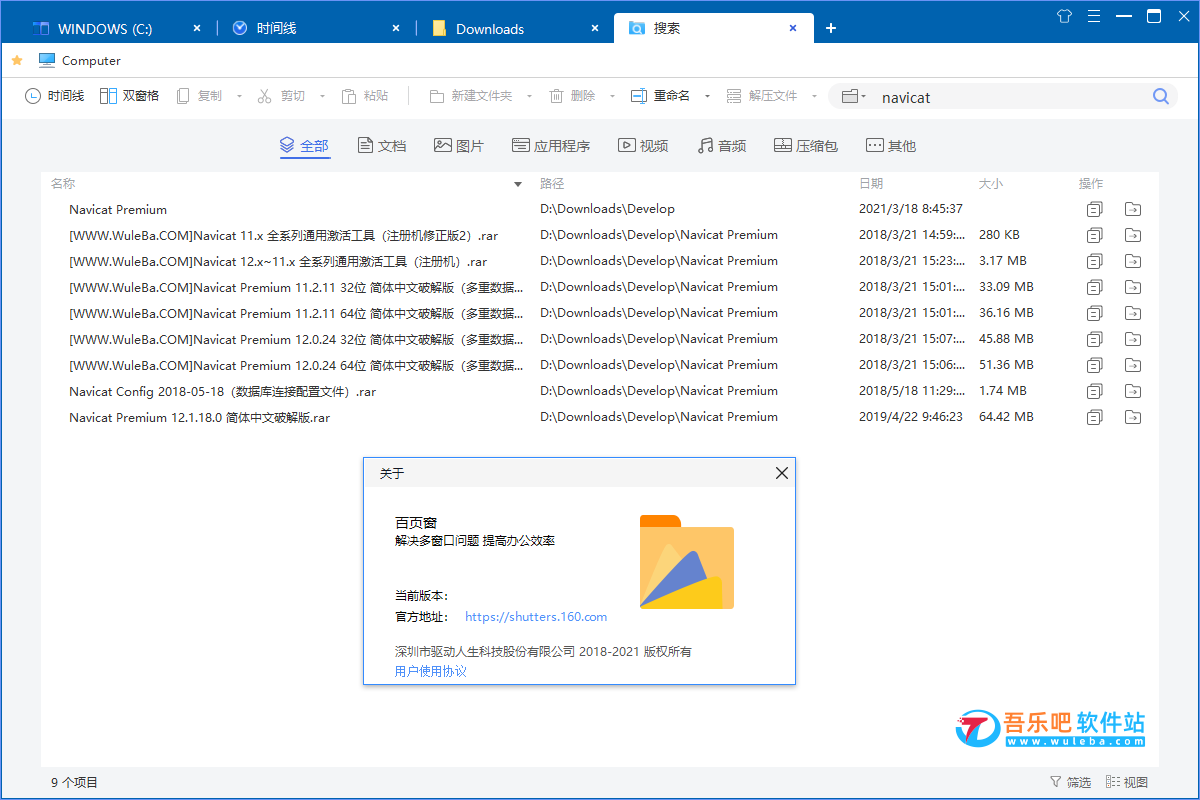Click the magnifier search icon
The image size is (1200, 800).
click(1161, 96)
